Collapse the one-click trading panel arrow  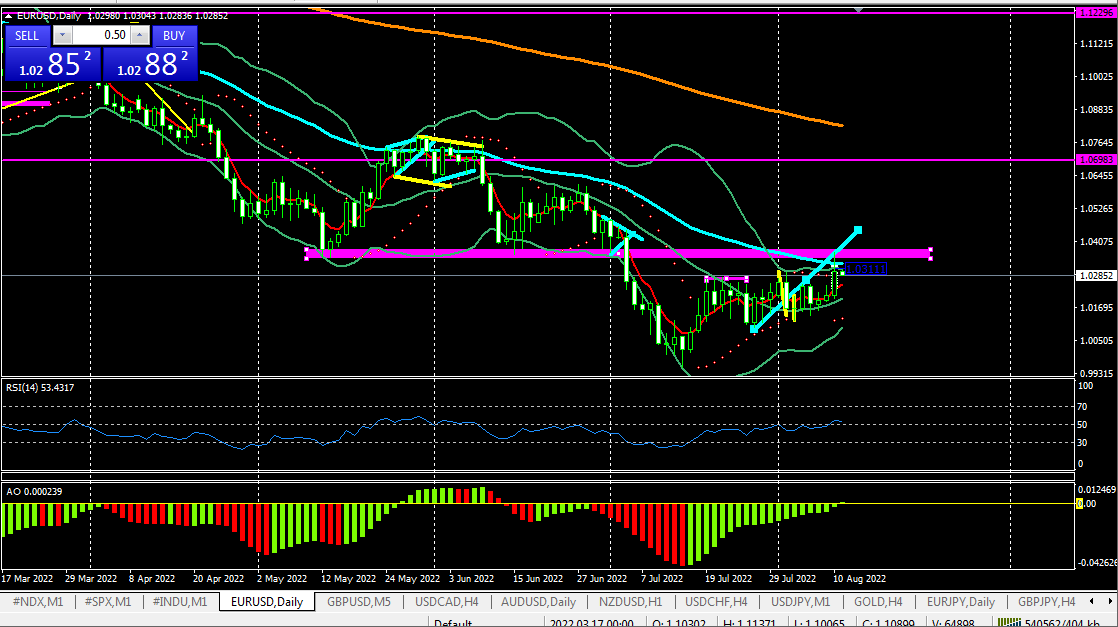[x=9, y=16]
